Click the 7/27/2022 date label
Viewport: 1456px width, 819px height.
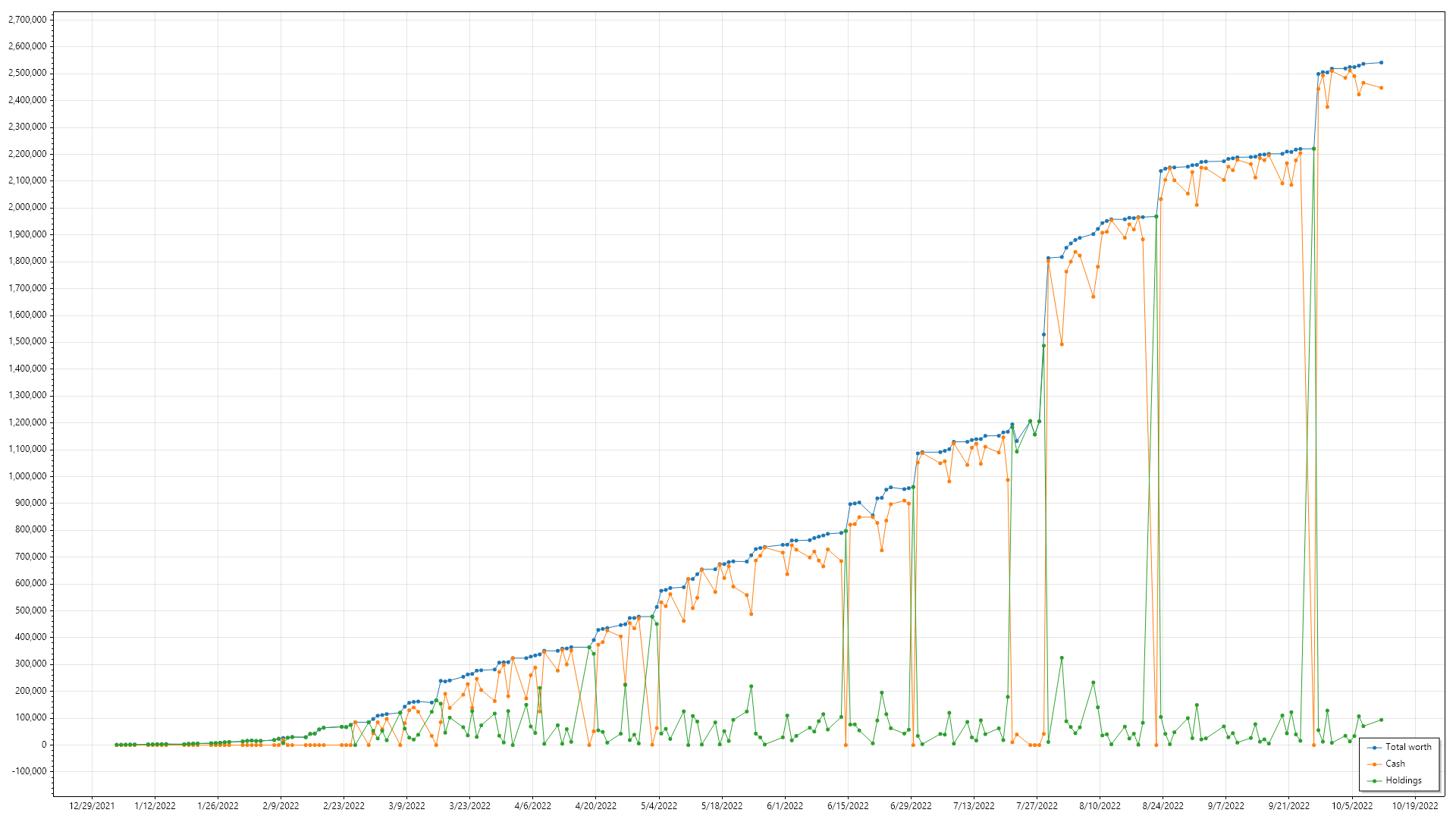(1037, 806)
